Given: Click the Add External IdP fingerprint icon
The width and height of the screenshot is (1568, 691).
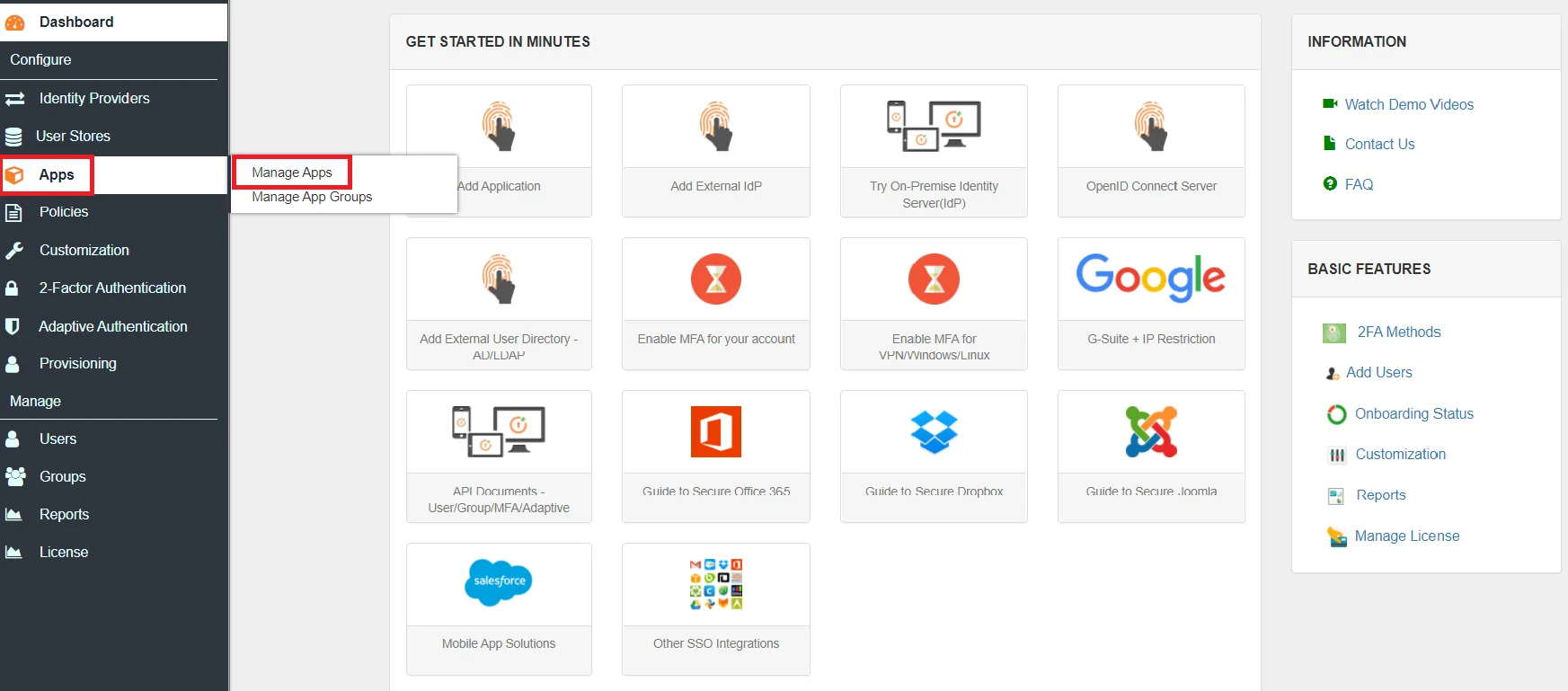Looking at the screenshot, I should 716,126.
